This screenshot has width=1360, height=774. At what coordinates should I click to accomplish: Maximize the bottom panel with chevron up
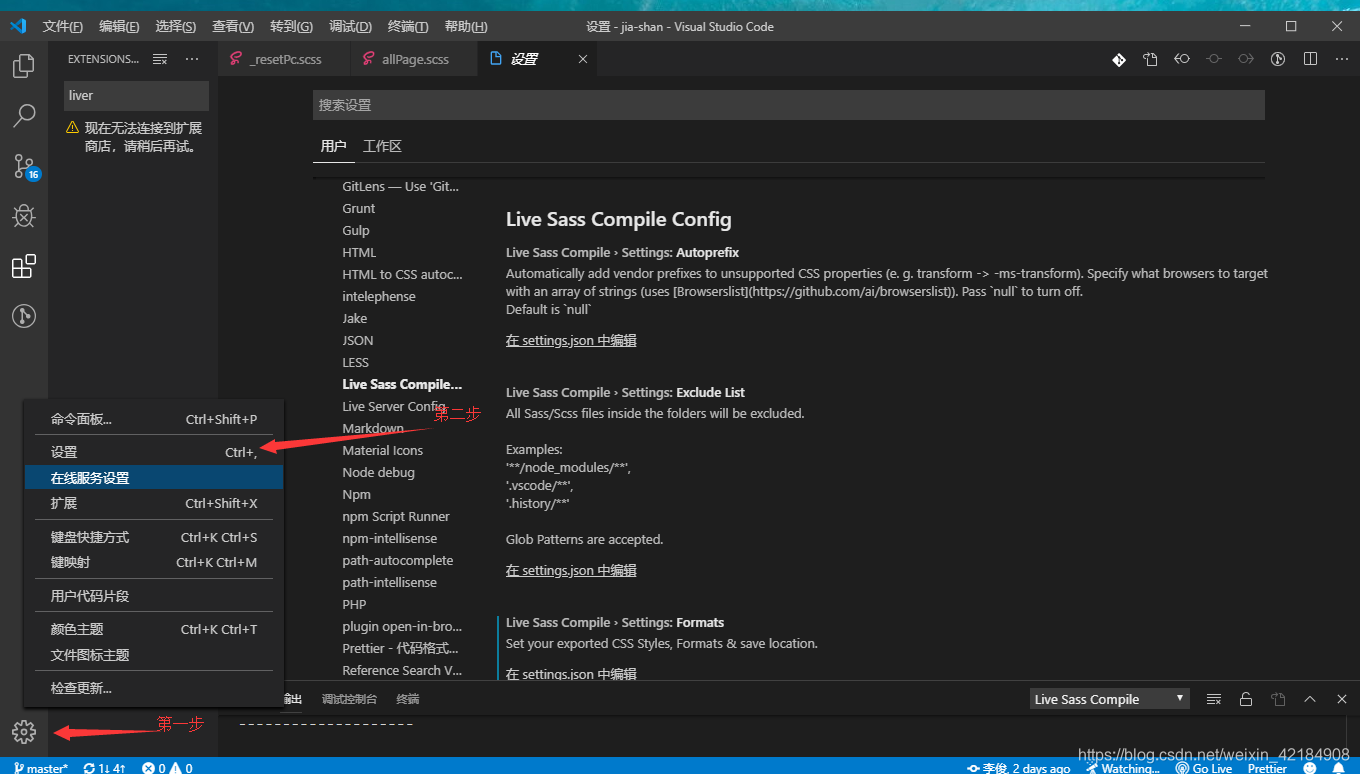tap(1310, 699)
